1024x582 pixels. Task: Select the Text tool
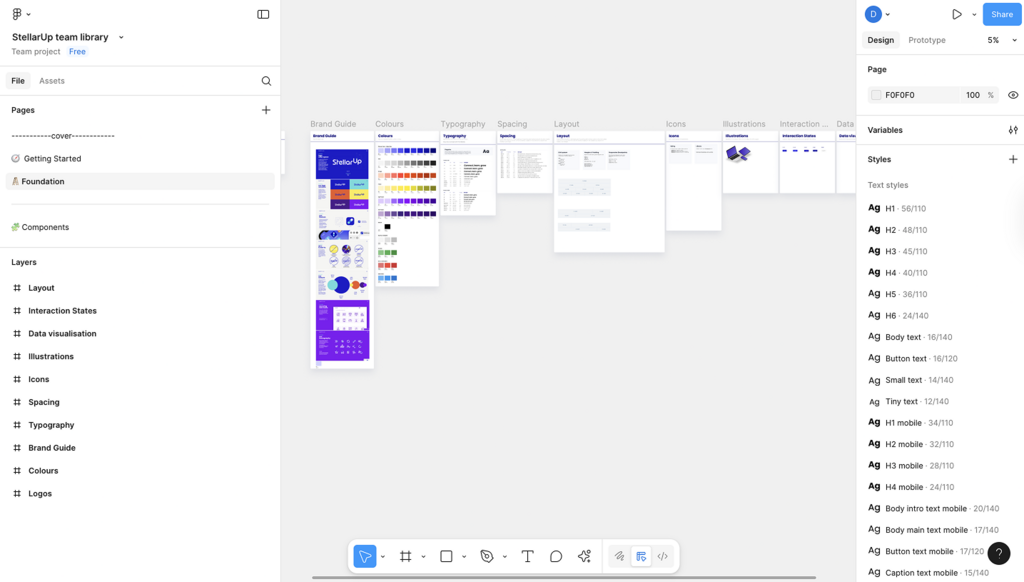527,556
